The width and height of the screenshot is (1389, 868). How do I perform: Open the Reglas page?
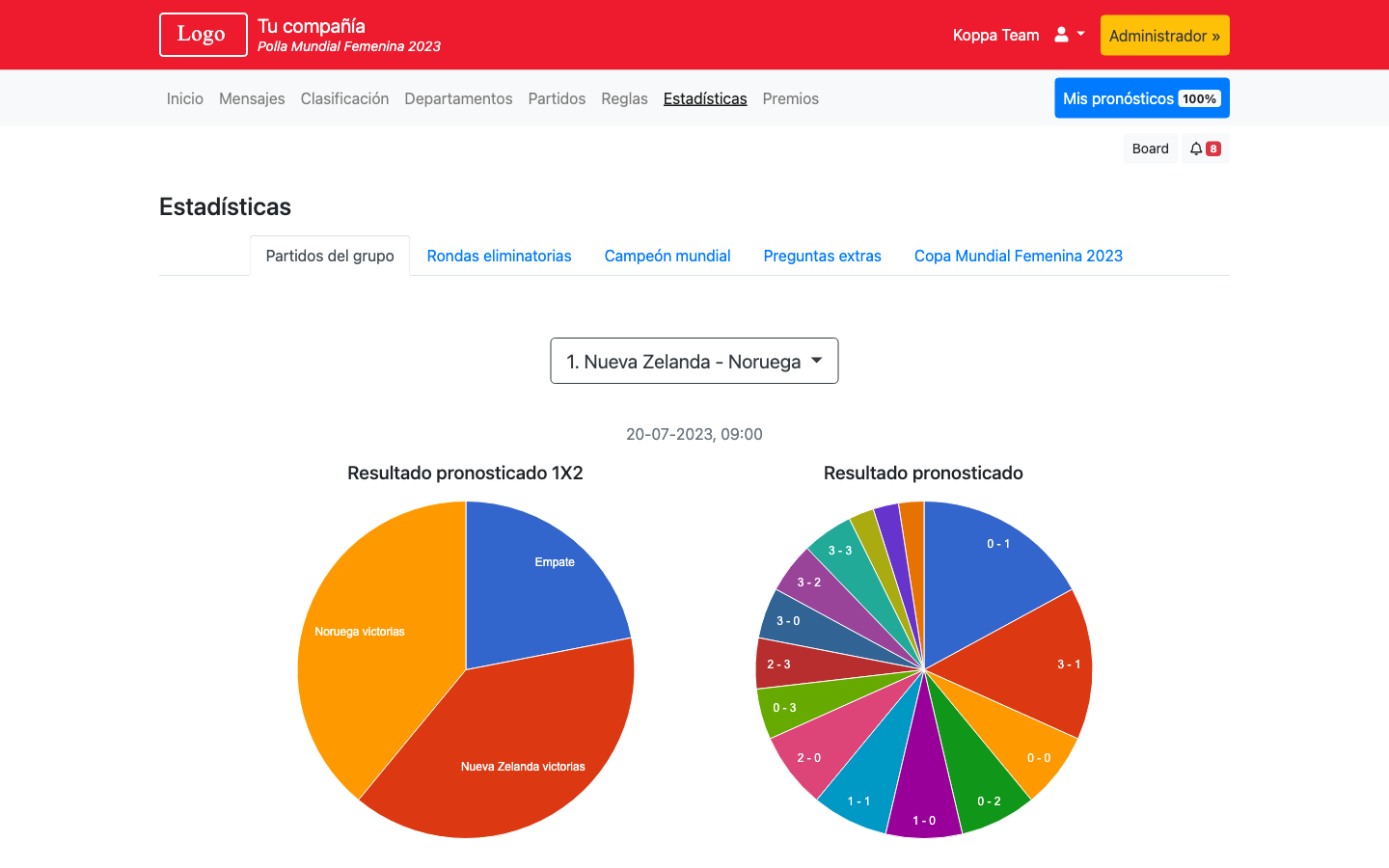tap(624, 98)
